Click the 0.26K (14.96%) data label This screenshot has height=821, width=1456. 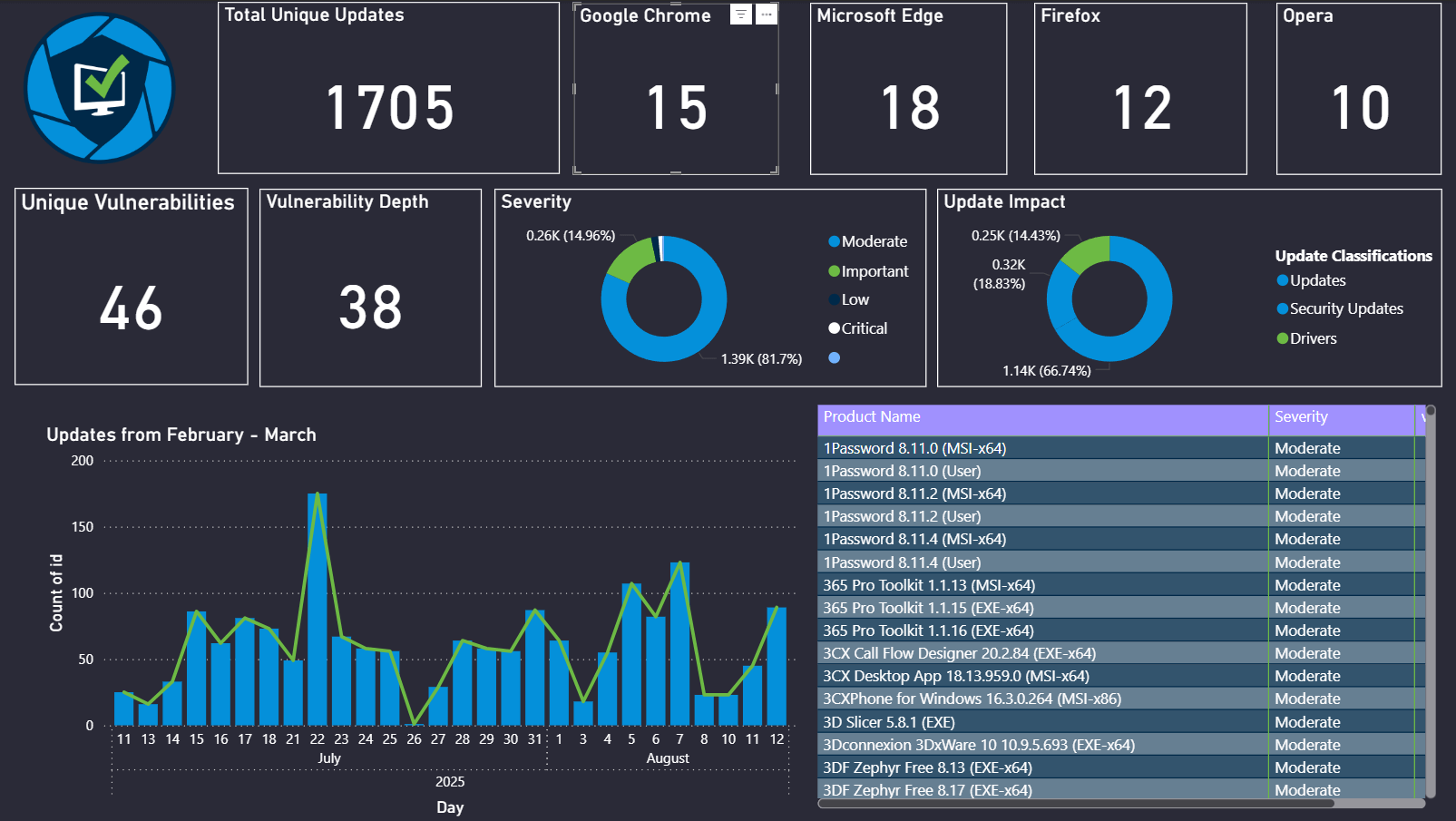pos(571,236)
